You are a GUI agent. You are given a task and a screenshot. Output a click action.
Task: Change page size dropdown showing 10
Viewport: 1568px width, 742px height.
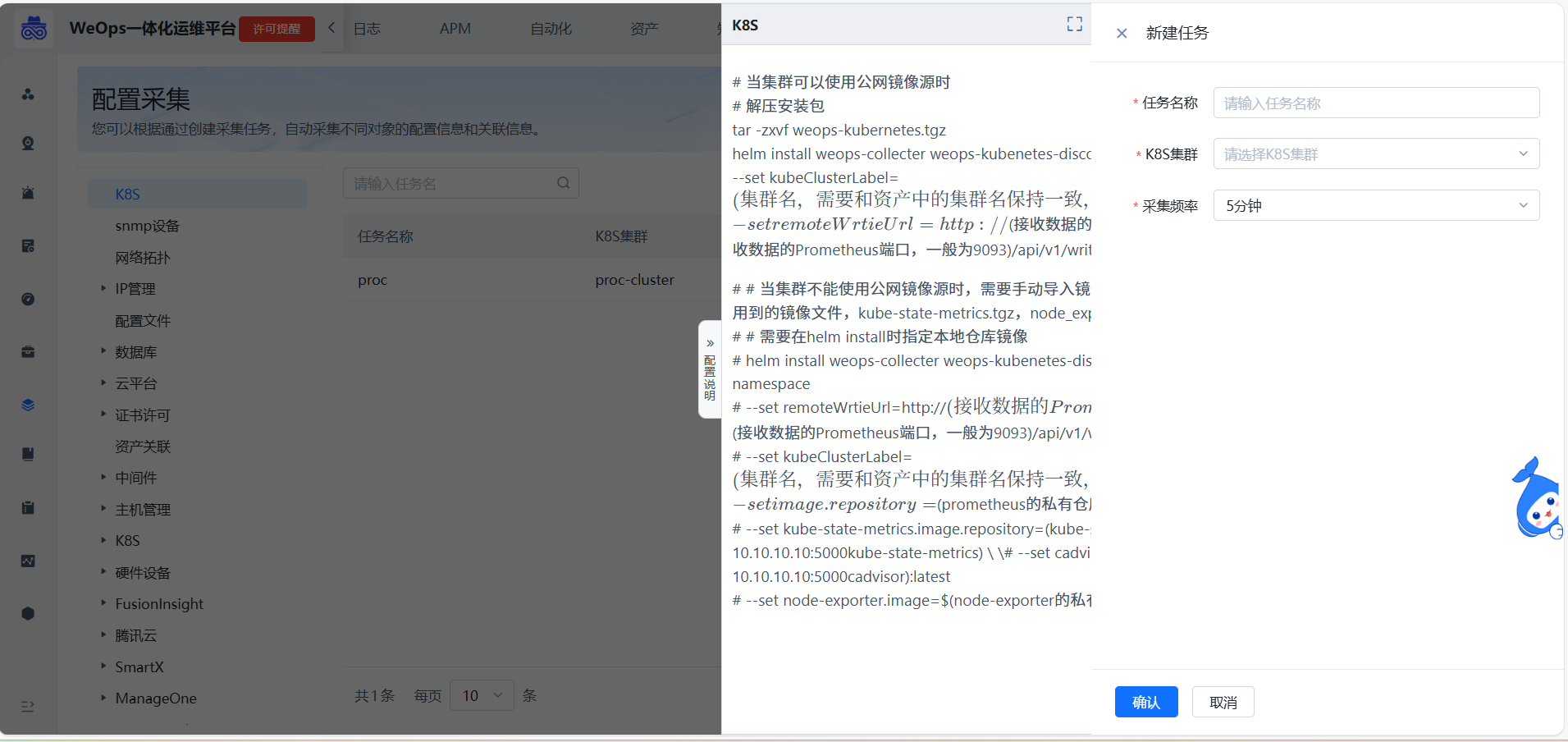click(482, 696)
